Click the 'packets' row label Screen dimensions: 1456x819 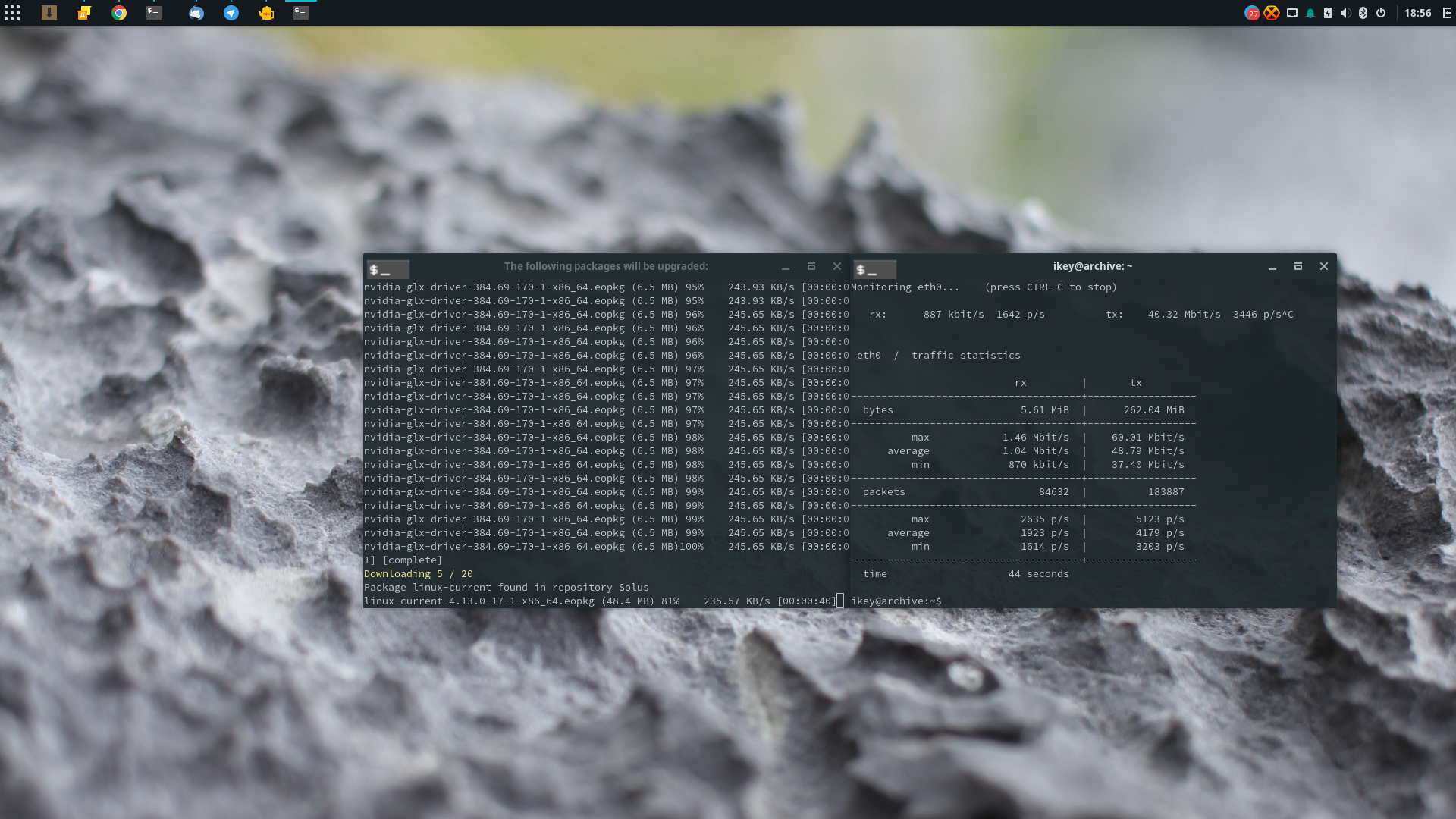tap(884, 492)
